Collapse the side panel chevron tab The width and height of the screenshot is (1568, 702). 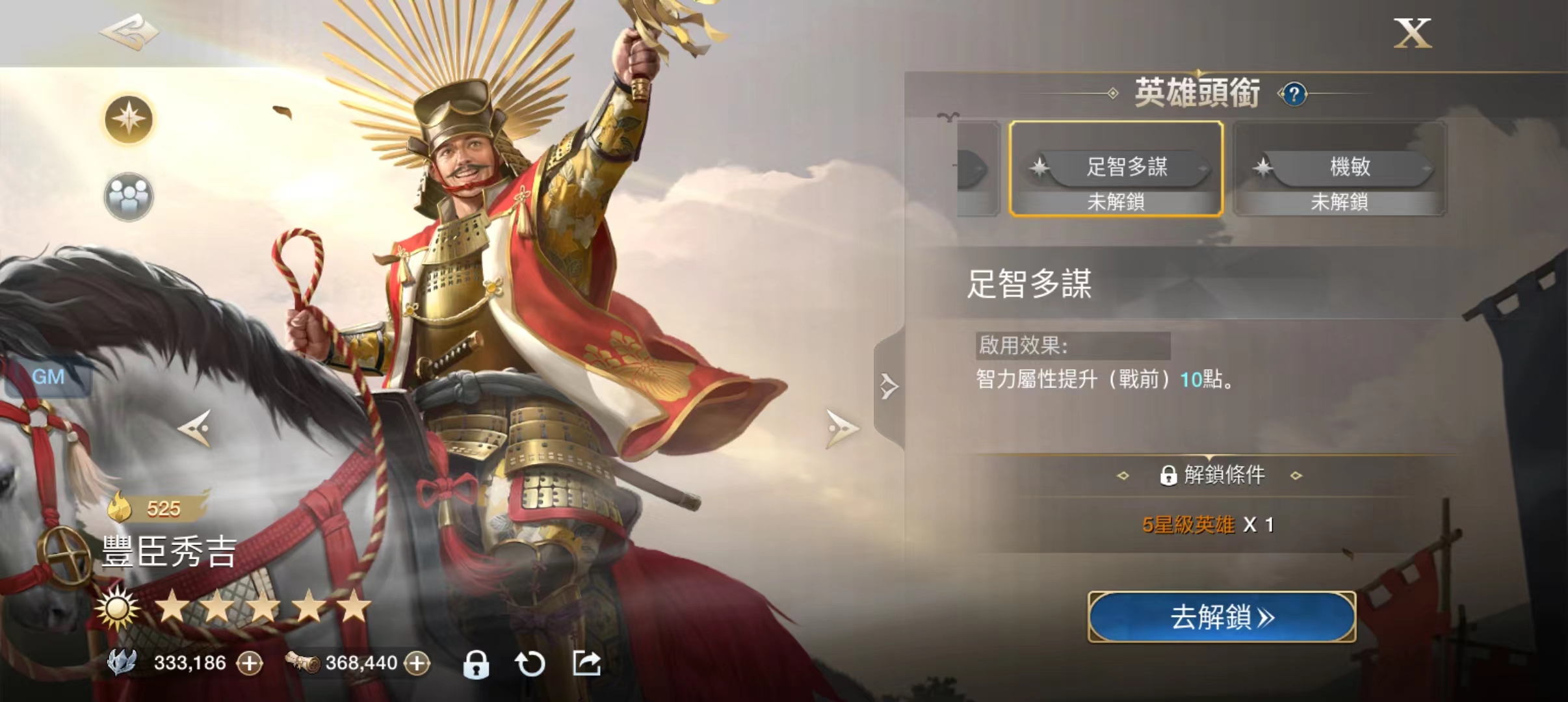(x=889, y=387)
